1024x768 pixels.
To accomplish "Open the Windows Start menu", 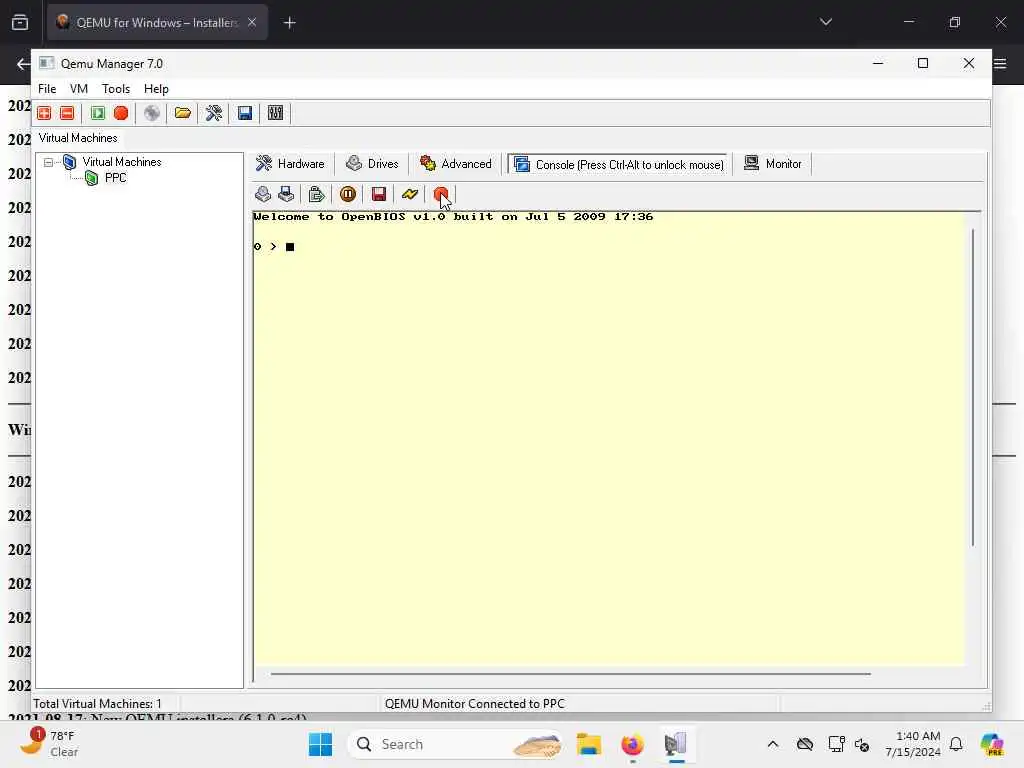I will [x=321, y=744].
